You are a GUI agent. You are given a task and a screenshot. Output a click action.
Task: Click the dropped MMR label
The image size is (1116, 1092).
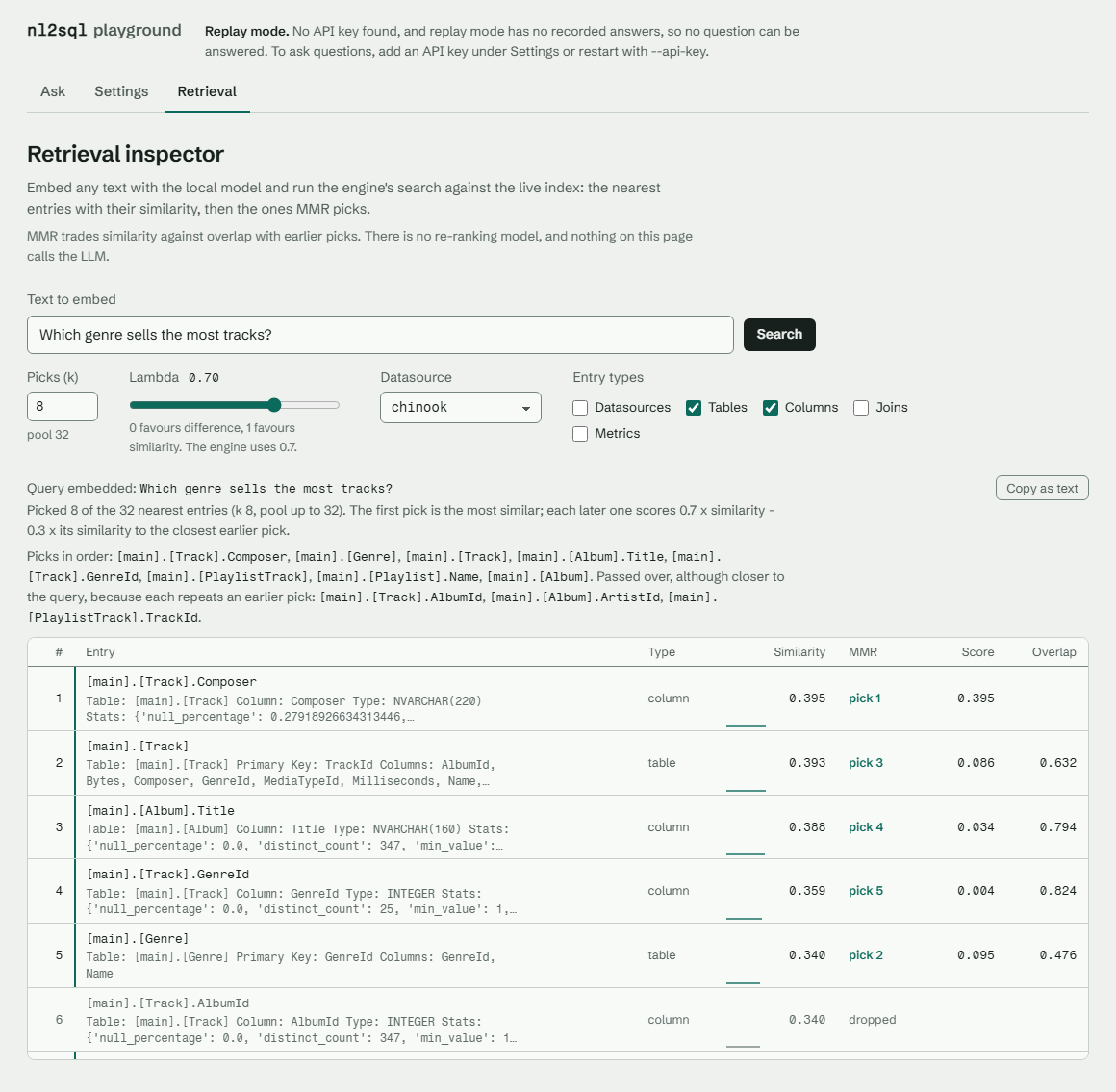coord(872,1020)
